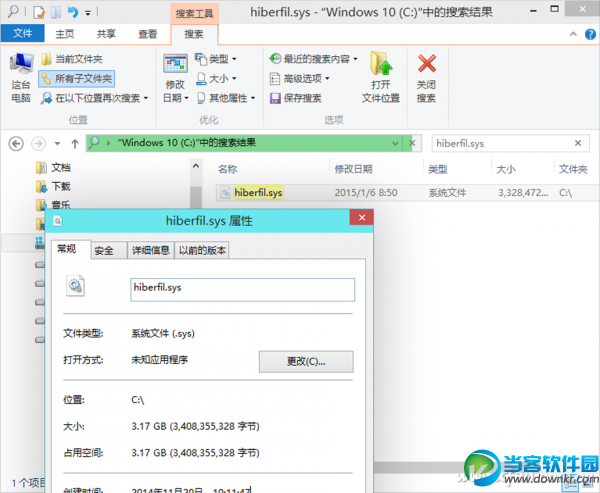600x493 pixels.
Task: Open Other properties filter dropdown
Action: pos(227,98)
